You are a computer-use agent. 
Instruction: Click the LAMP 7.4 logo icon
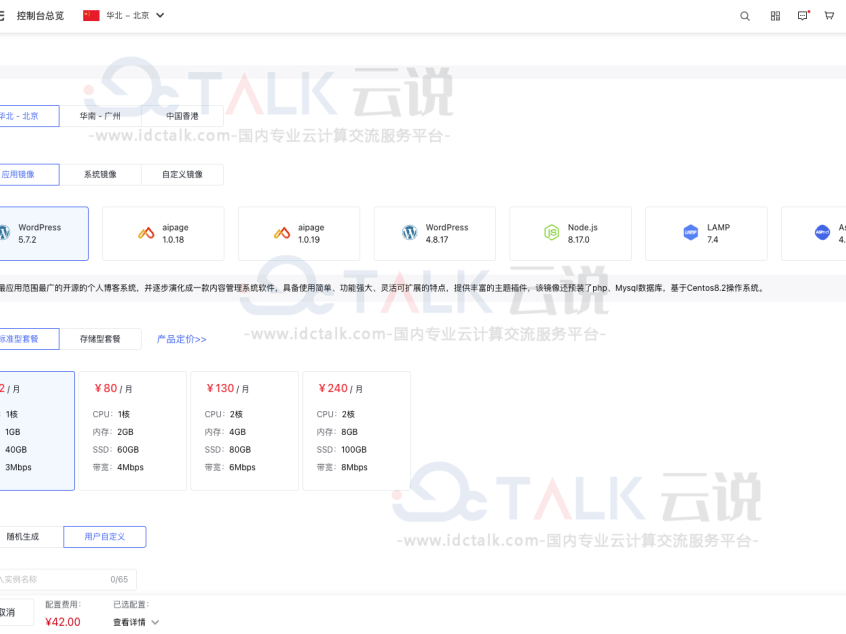[x=691, y=233]
